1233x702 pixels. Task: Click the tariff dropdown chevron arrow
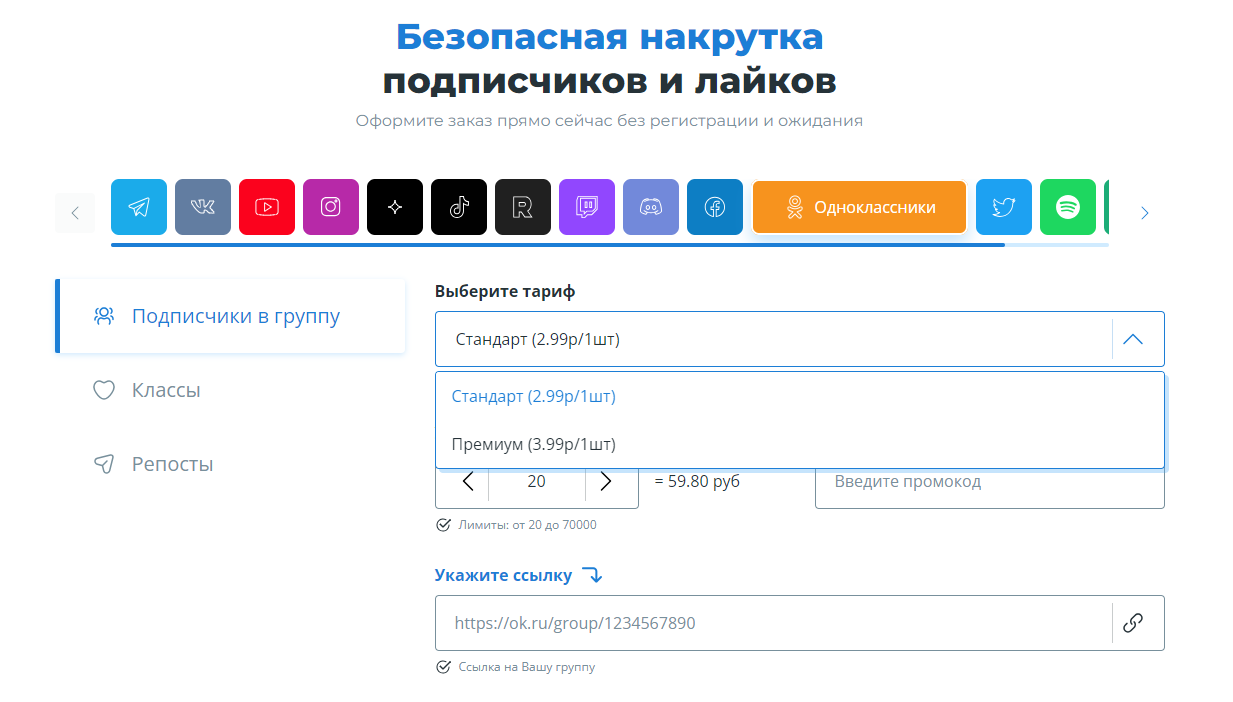[1133, 339]
